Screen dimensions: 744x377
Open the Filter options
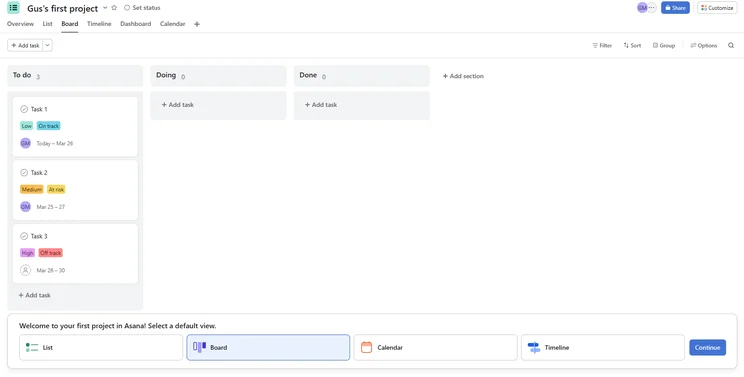pos(602,46)
